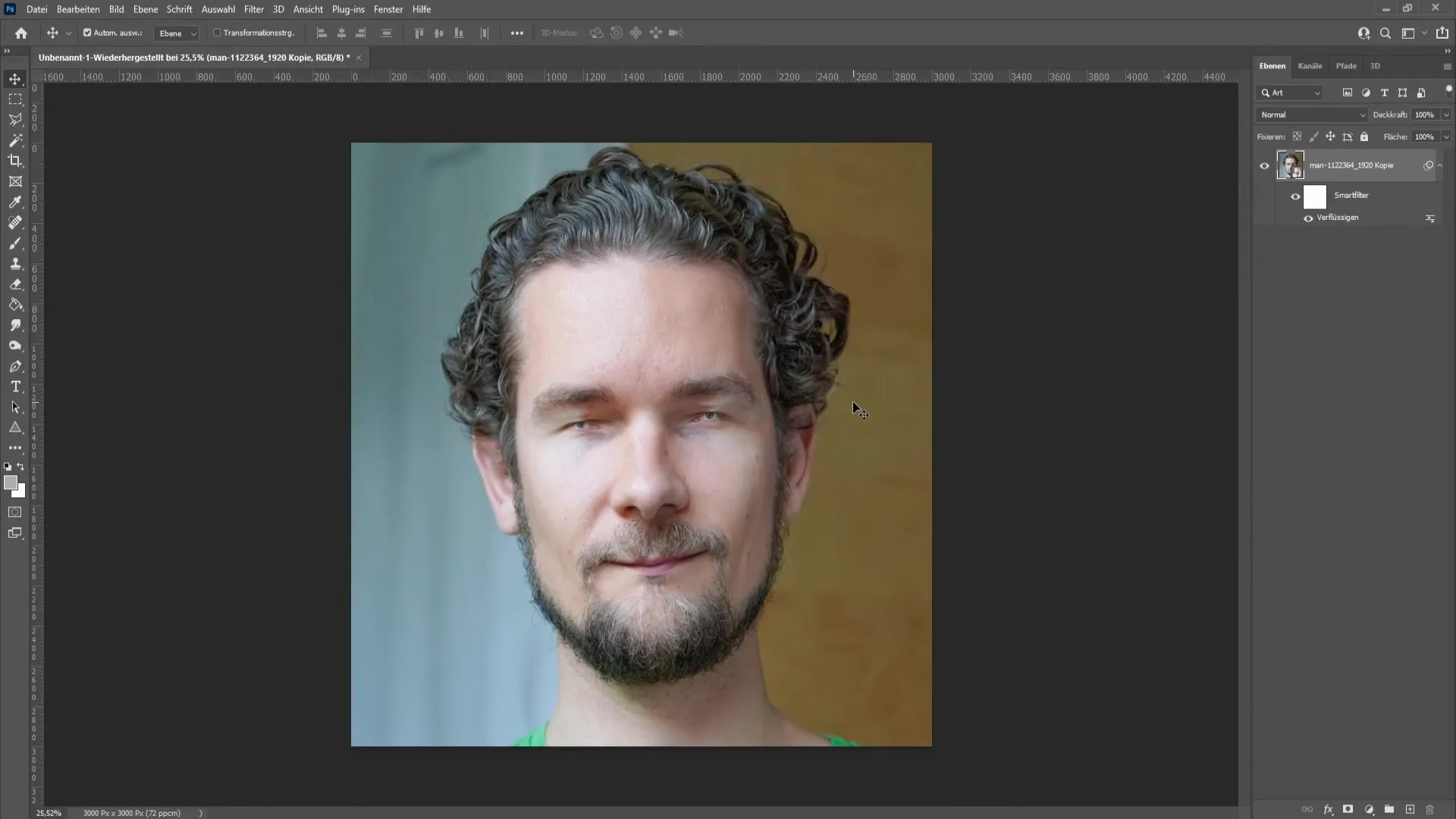Switch to the Pfade tab
The height and width of the screenshot is (819, 1456).
pyautogui.click(x=1346, y=66)
